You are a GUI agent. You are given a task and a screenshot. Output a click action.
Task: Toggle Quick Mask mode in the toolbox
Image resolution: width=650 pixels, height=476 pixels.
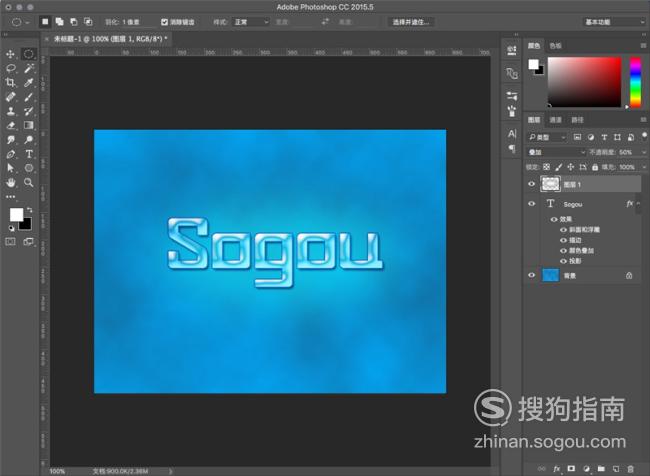click(x=11, y=242)
